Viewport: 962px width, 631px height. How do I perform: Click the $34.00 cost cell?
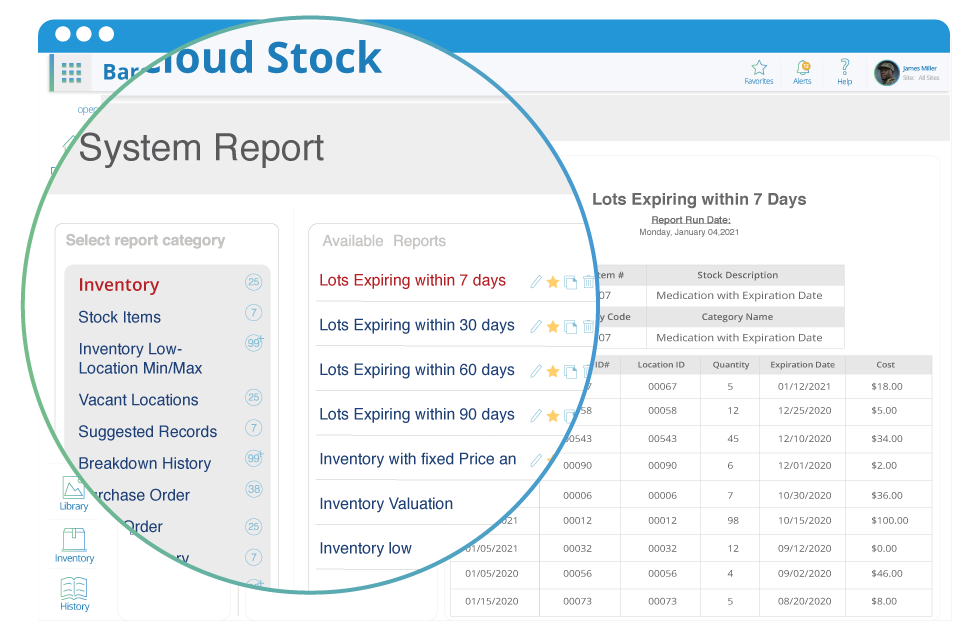(x=887, y=439)
